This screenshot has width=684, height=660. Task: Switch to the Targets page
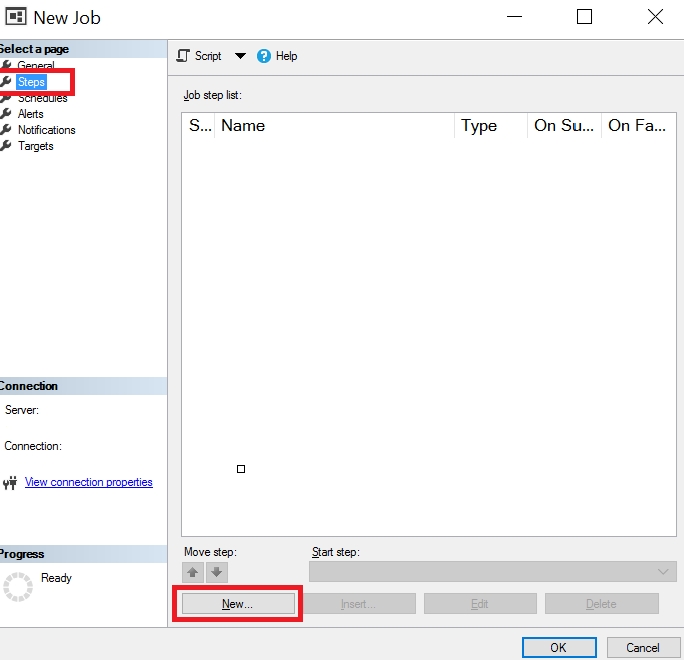coord(35,146)
